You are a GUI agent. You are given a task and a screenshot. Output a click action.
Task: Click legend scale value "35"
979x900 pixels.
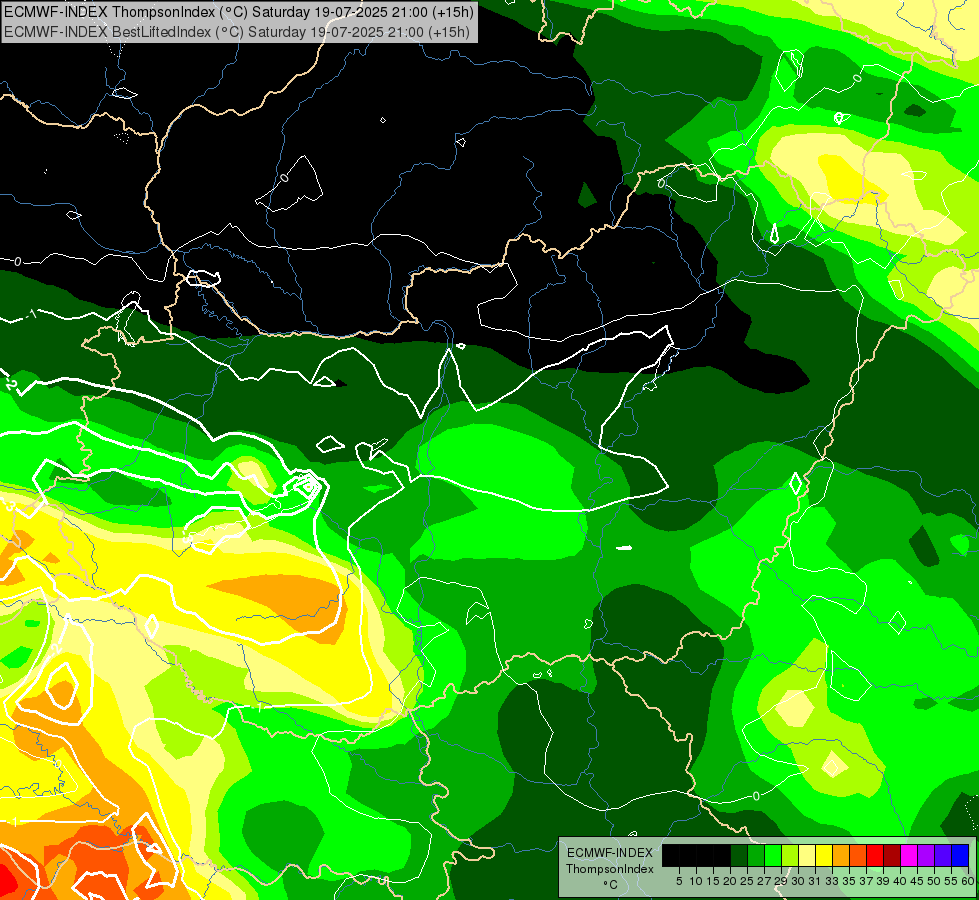849,881
